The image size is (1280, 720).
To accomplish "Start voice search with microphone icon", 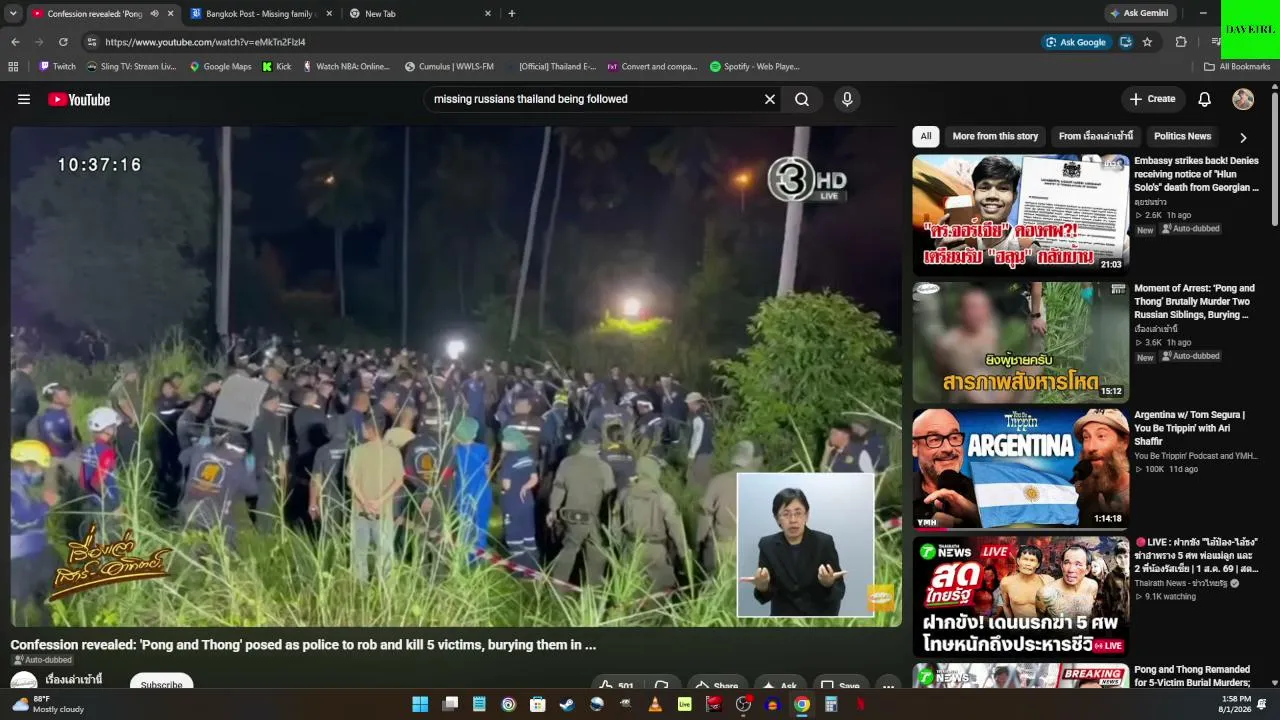I will pos(847,99).
